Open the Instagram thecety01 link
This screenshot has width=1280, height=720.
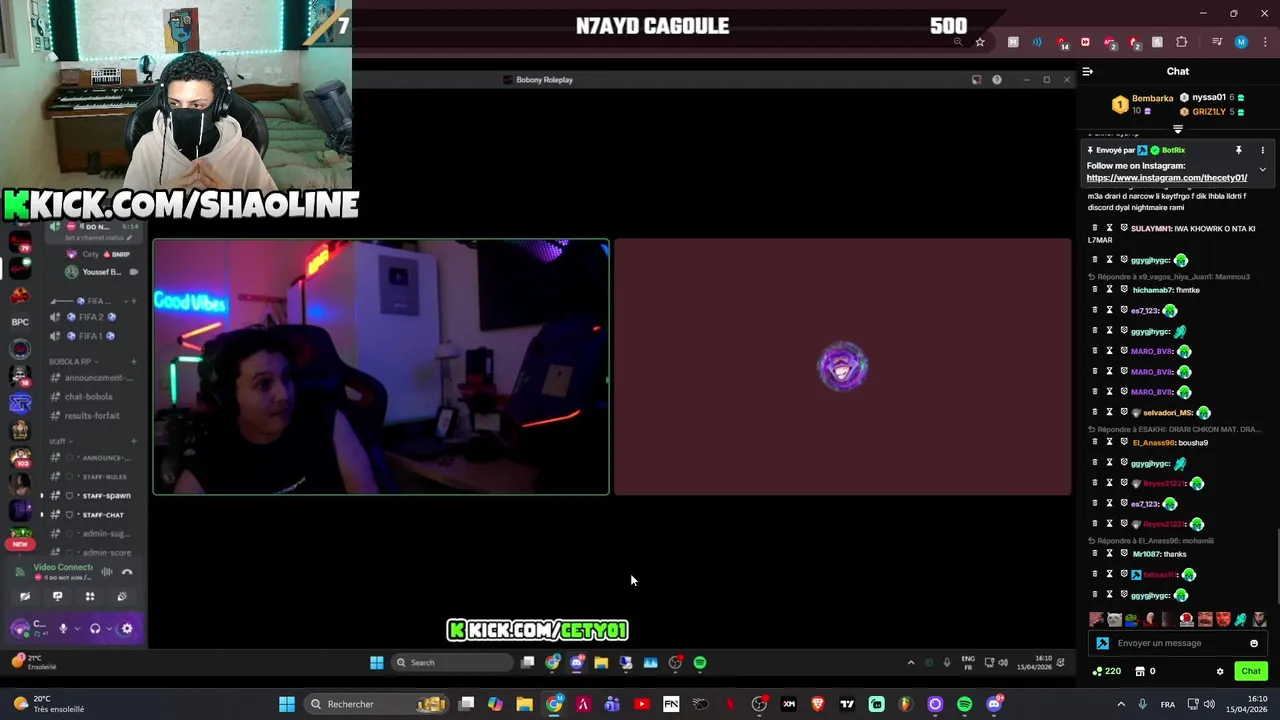point(1166,178)
